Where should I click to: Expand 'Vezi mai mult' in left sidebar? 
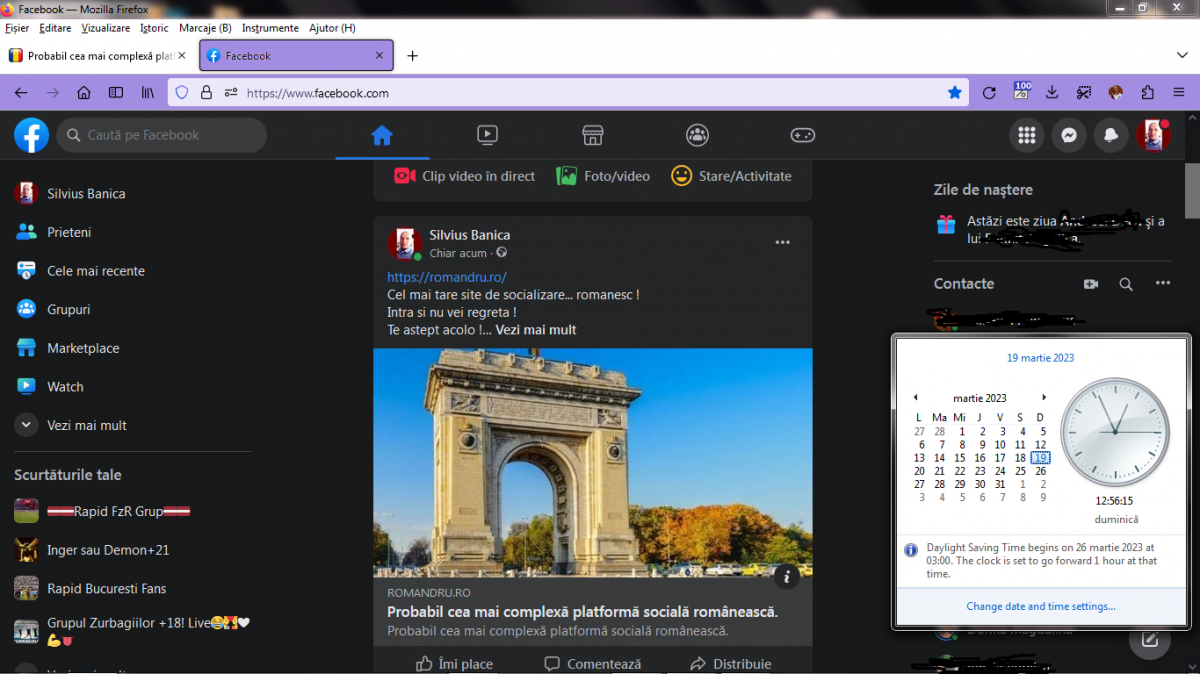point(86,425)
